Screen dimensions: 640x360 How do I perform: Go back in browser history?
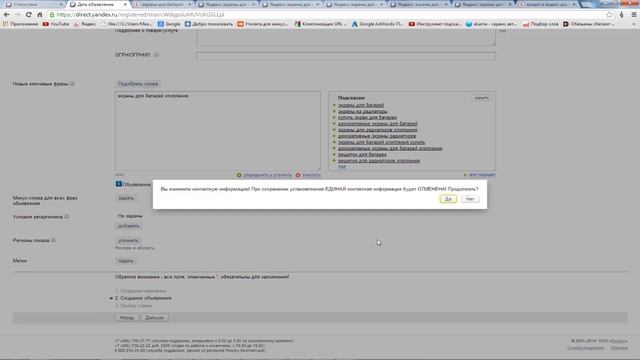click(7, 15)
